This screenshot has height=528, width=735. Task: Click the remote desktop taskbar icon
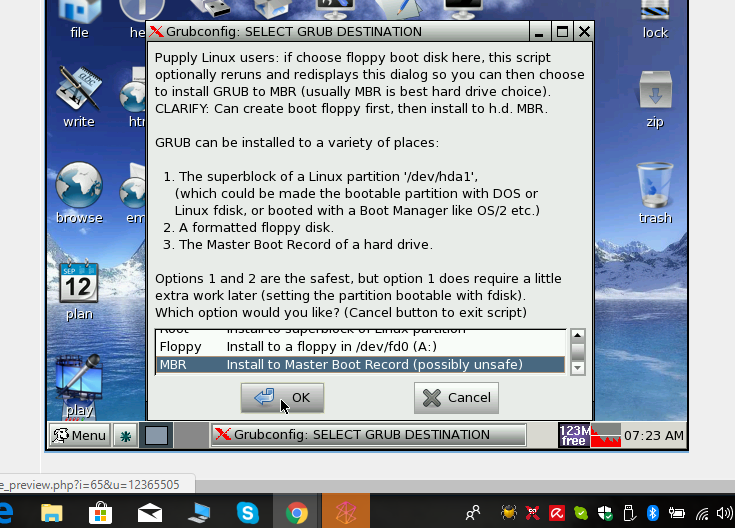(x=199, y=513)
